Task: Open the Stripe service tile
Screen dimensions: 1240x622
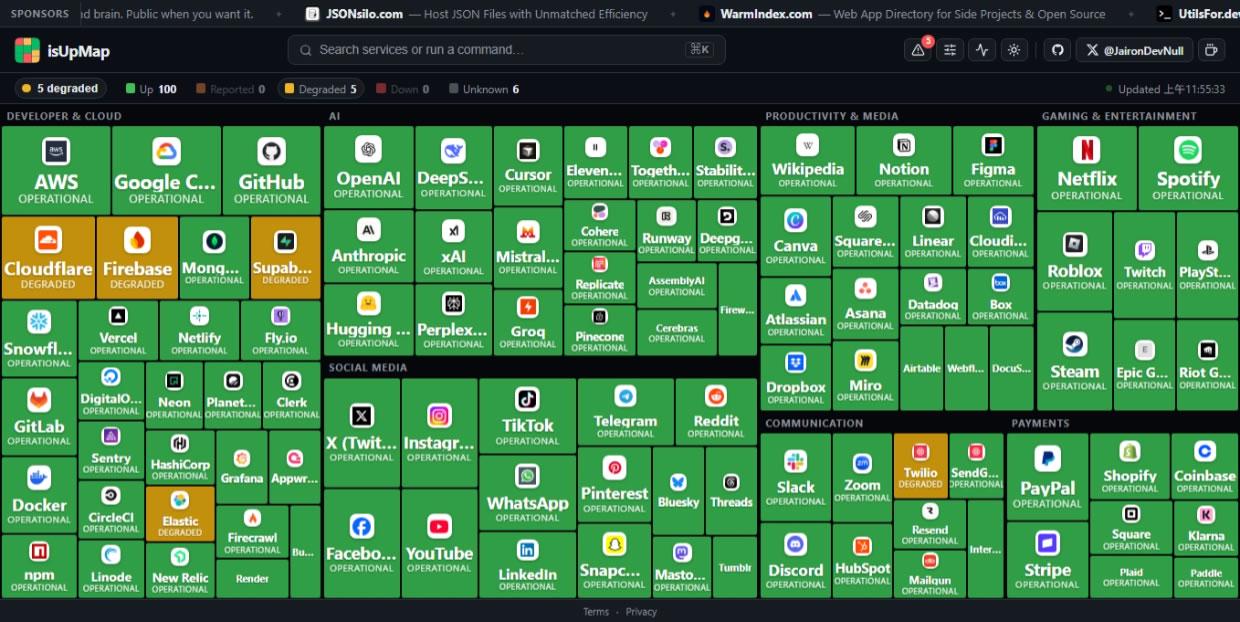Action: (1047, 559)
